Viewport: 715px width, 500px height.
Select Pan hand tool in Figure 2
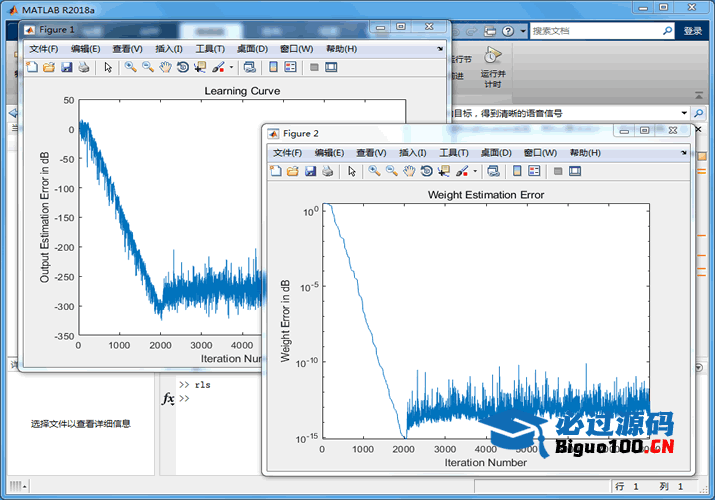coord(409,171)
